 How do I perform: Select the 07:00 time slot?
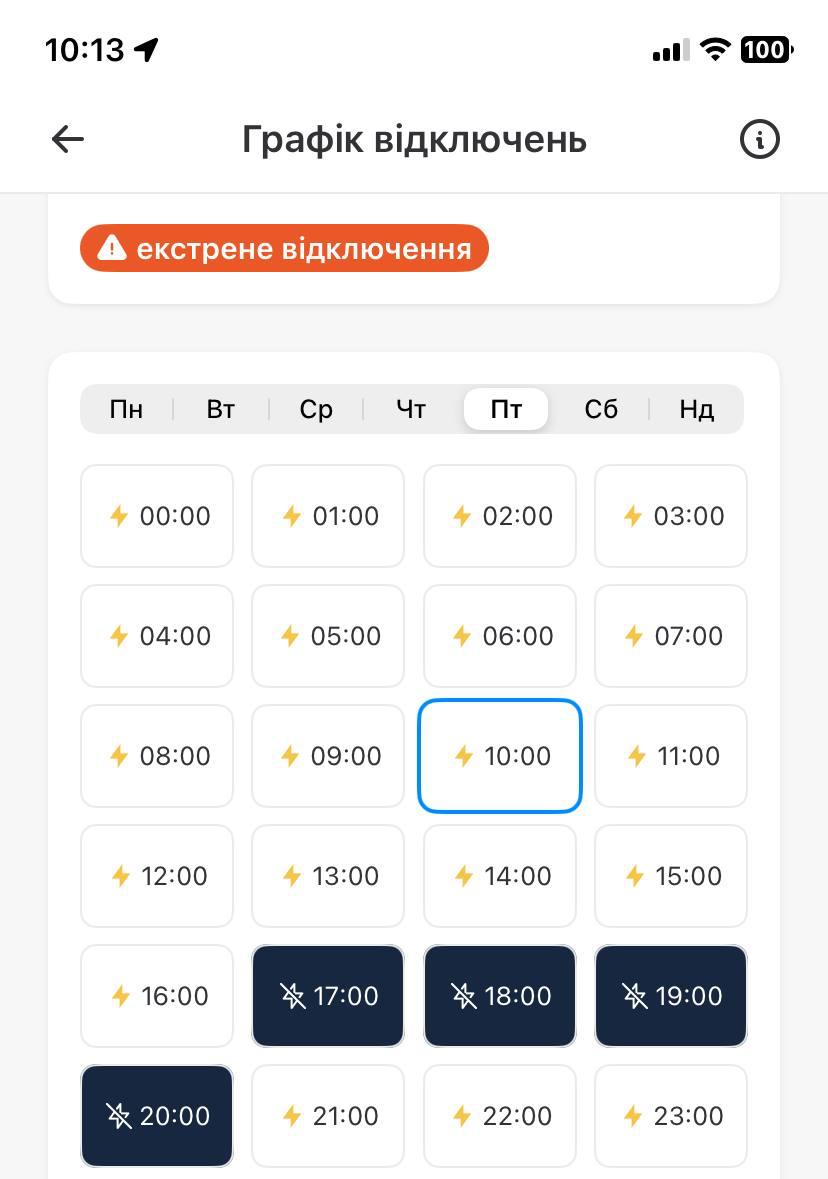pyautogui.click(x=671, y=636)
